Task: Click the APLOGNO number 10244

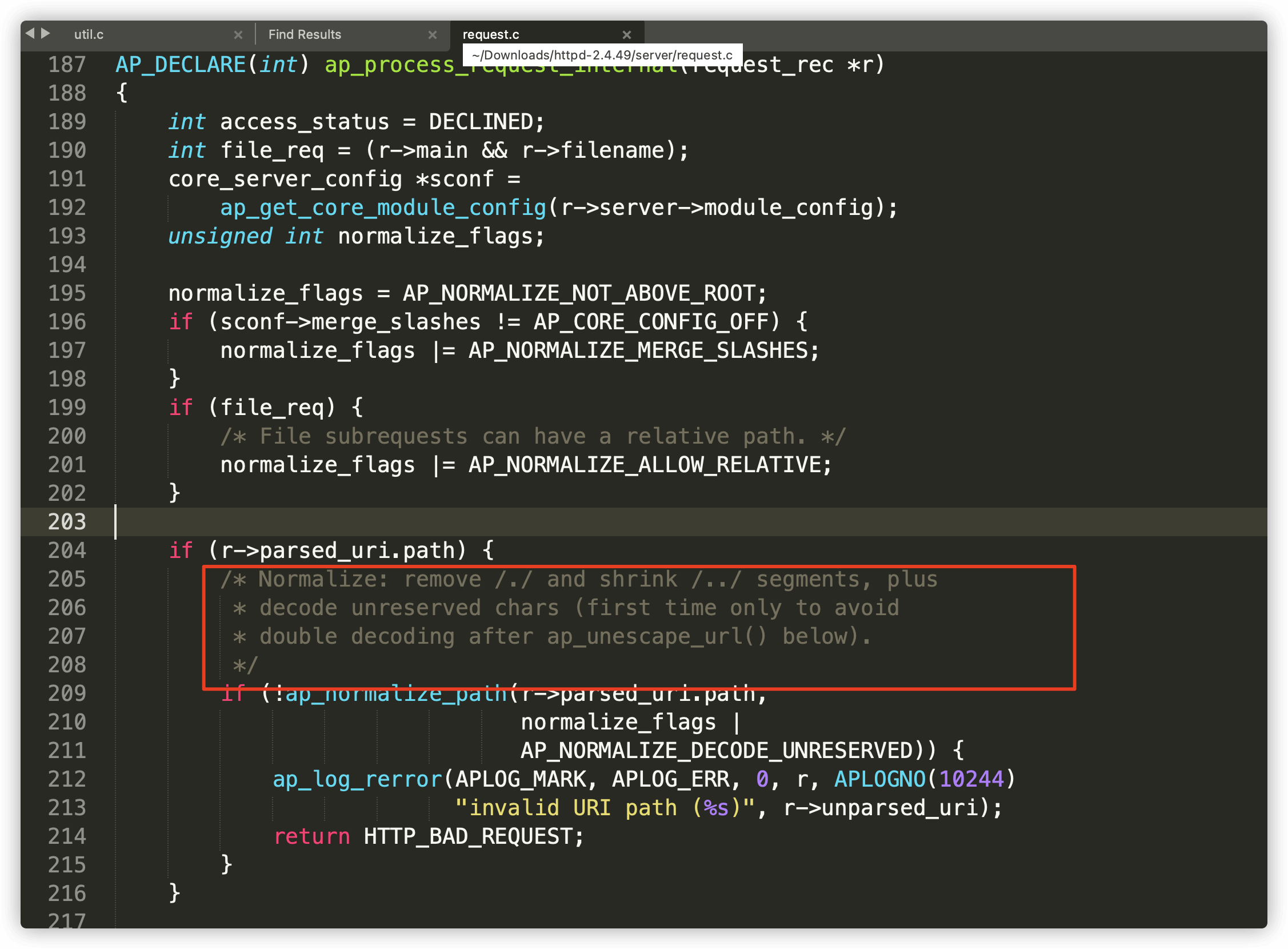Action: click(971, 779)
